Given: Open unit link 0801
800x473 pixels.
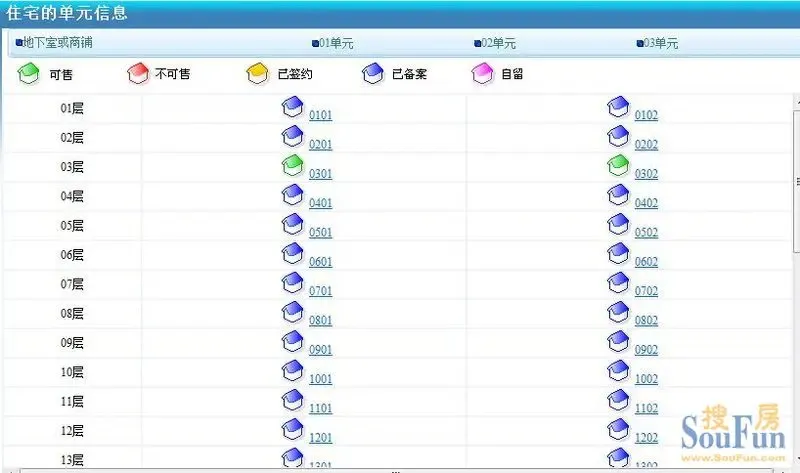Looking at the screenshot, I should pyautogui.click(x=320, y=320).
